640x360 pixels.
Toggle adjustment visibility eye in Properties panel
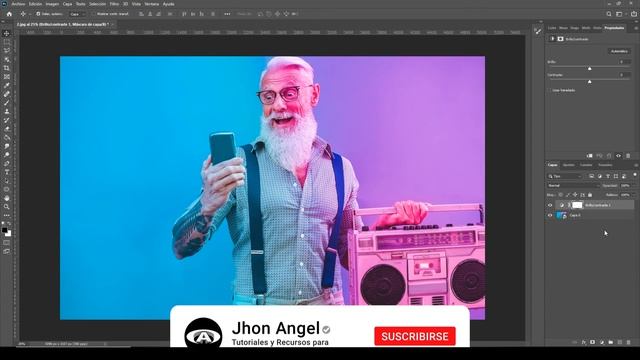click(618, 156)
